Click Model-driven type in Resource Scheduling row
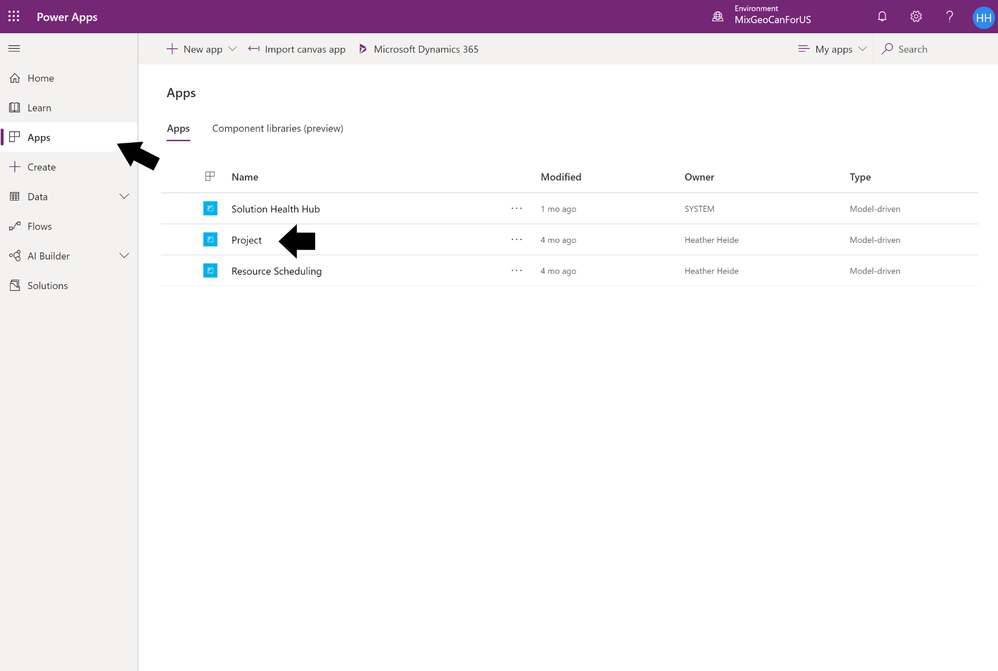This screenshot has height=671, width=998. [x=875, y=271]
